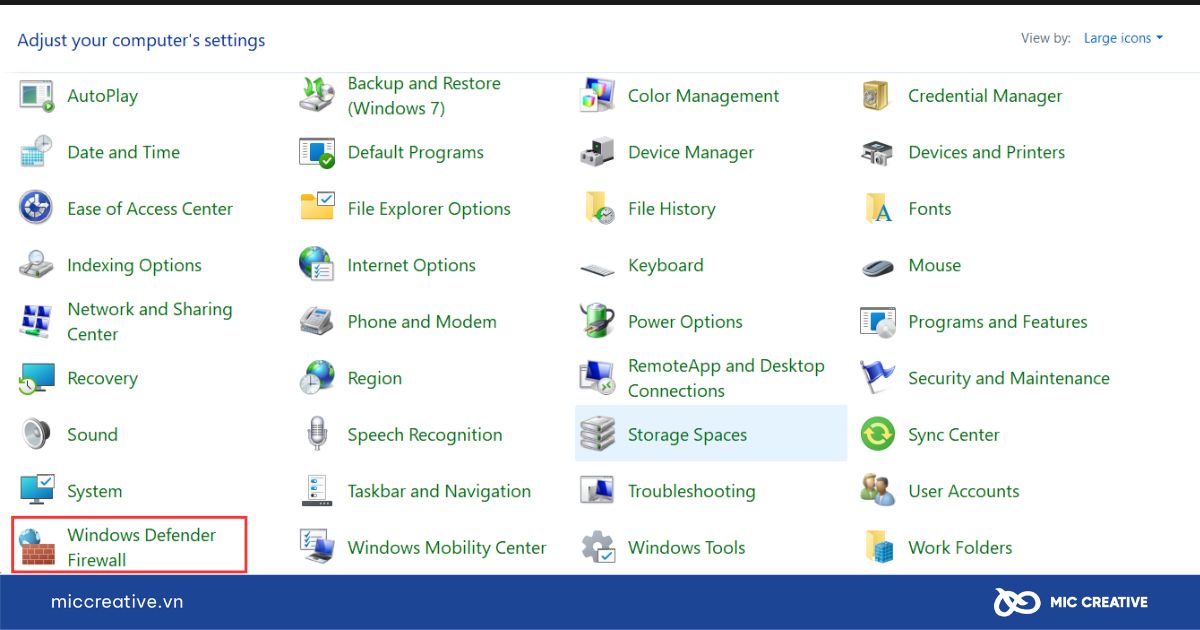Viewport: 1200px width, 630px height.
Task: Open the Region globe clock icon
Action: [x=317, y=378]
